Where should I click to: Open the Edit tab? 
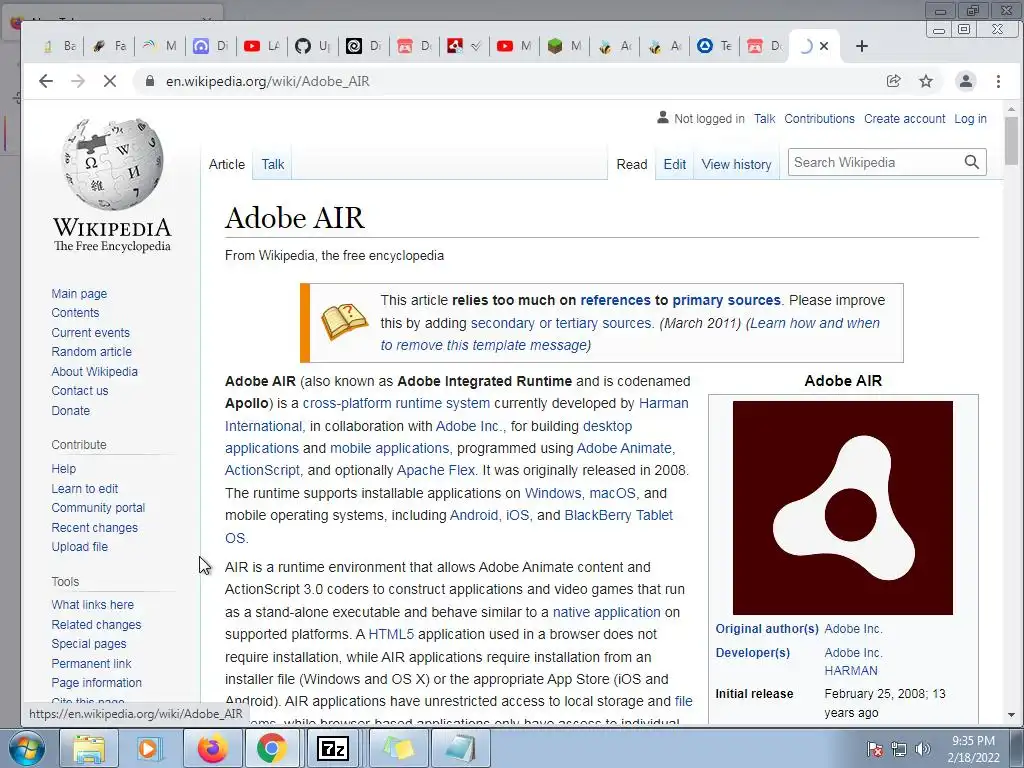click(674, 165)
